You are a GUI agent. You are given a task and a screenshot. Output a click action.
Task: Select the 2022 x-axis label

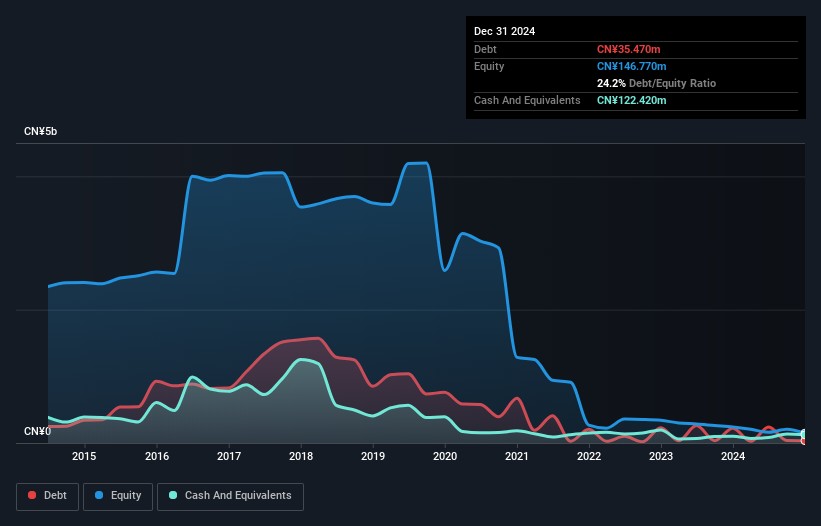[x=589, y=456]
